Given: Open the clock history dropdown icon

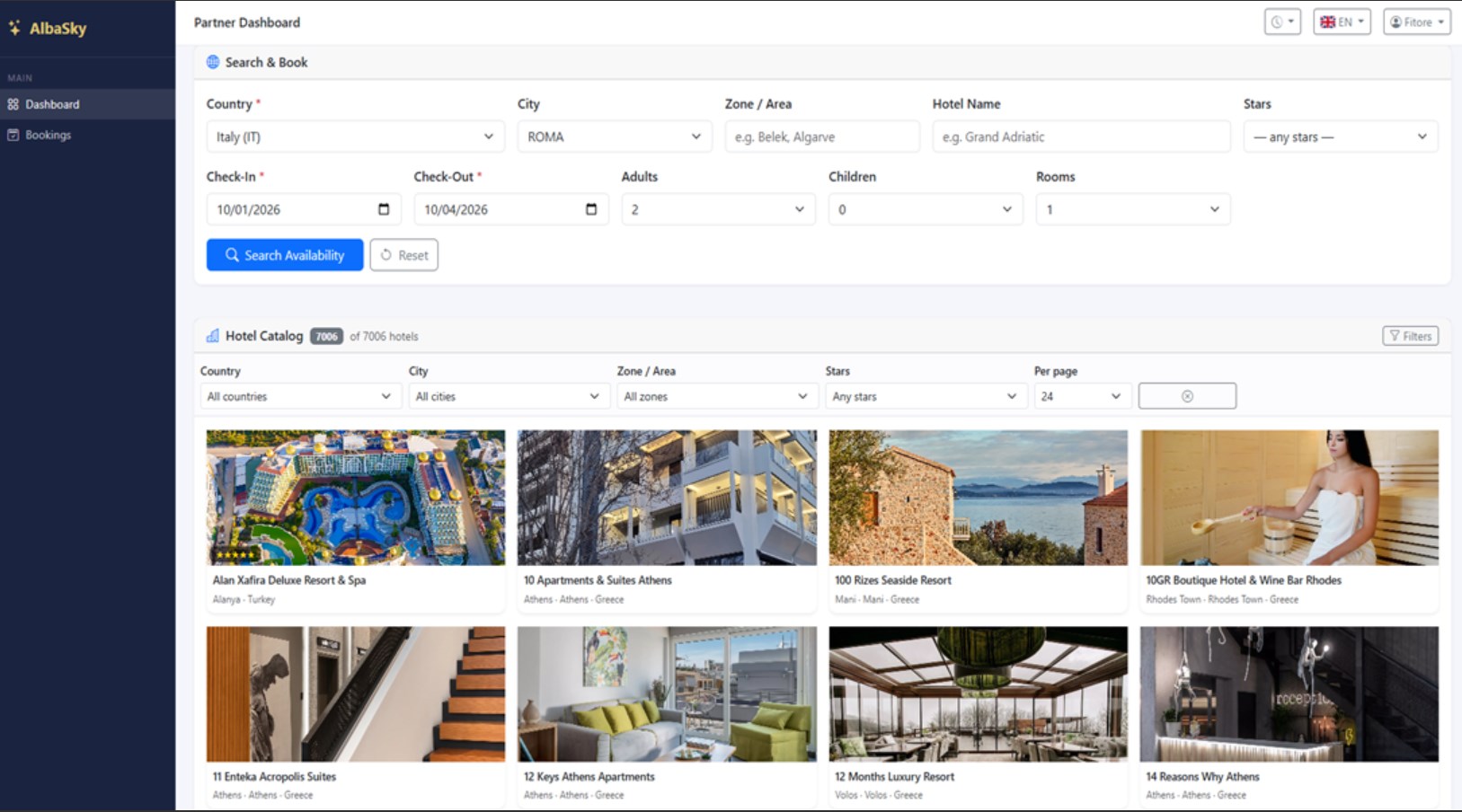Looking at the screenshot, I should pos(1282,22).
